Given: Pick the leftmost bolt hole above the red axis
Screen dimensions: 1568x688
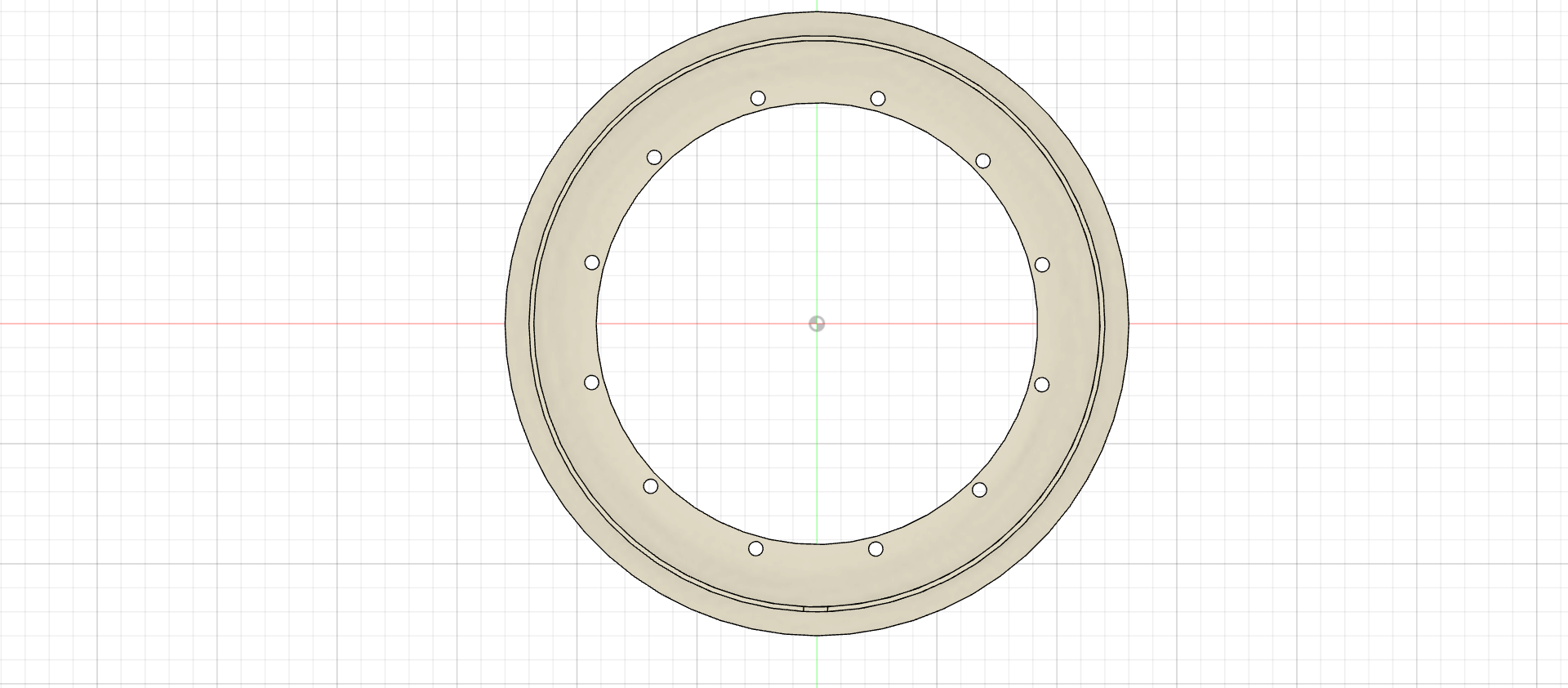Looking at the screenshot, I should (x=592, y=262).
